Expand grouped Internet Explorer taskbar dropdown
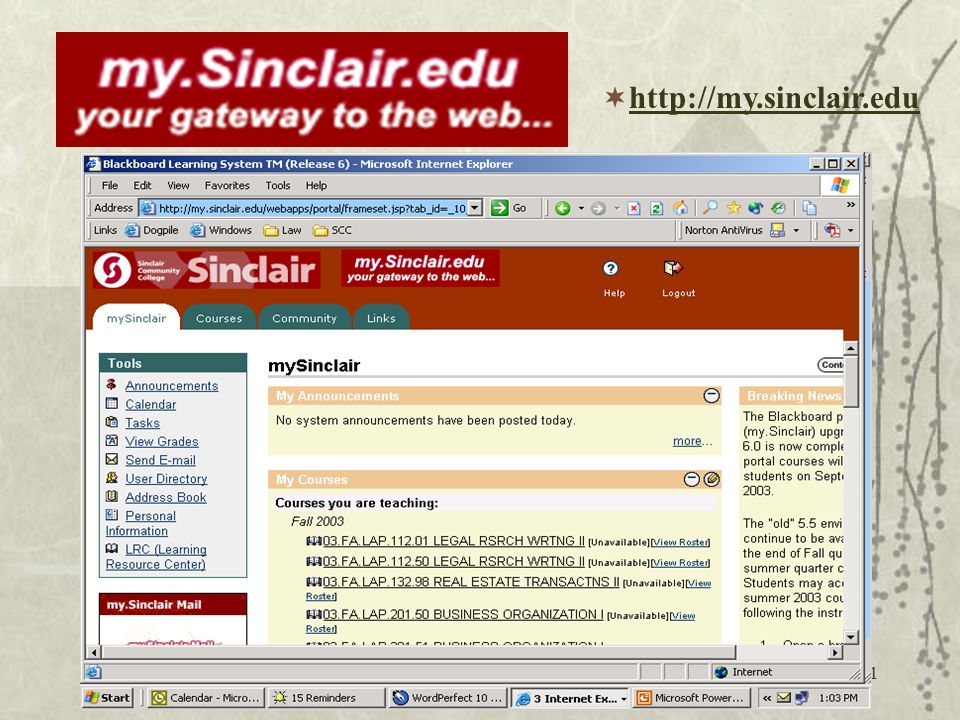Viewport: 960px width, 720px height. click(624, 699)
